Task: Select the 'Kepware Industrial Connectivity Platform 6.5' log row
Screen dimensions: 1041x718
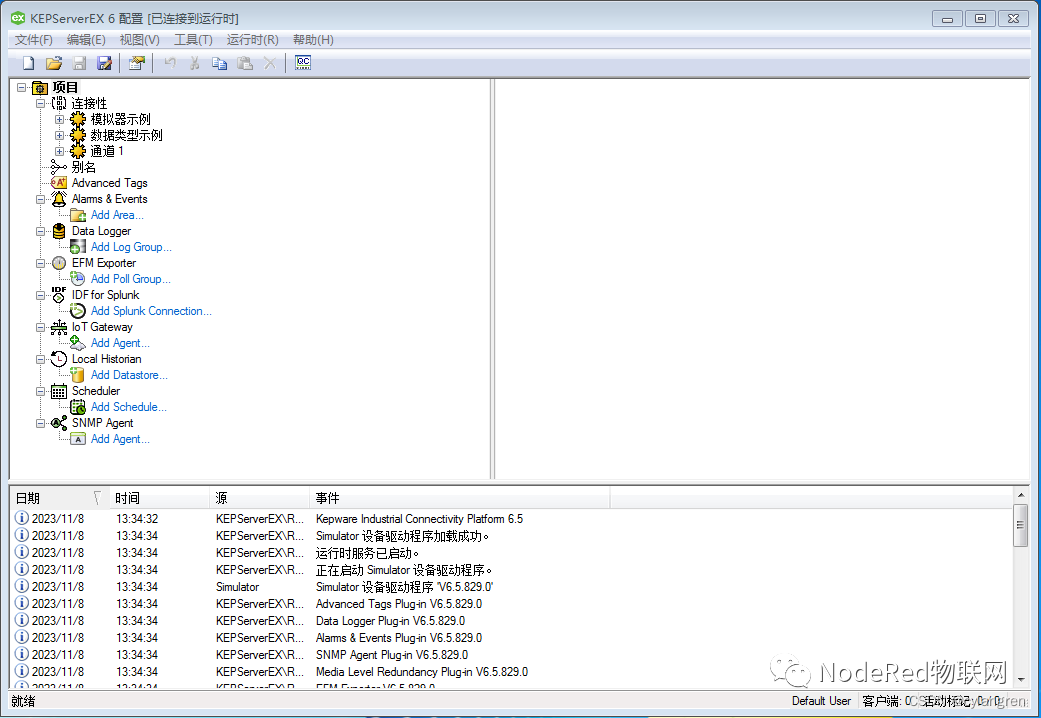Action: [x=512, y=519]
